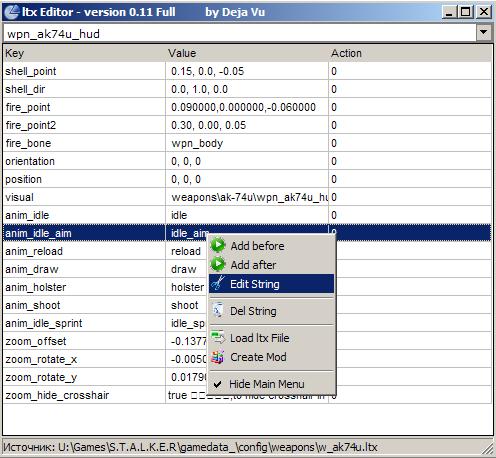
Task: Open the wpn_ak74u_hud section dropdown arrow
Action: tap(483, 33)
